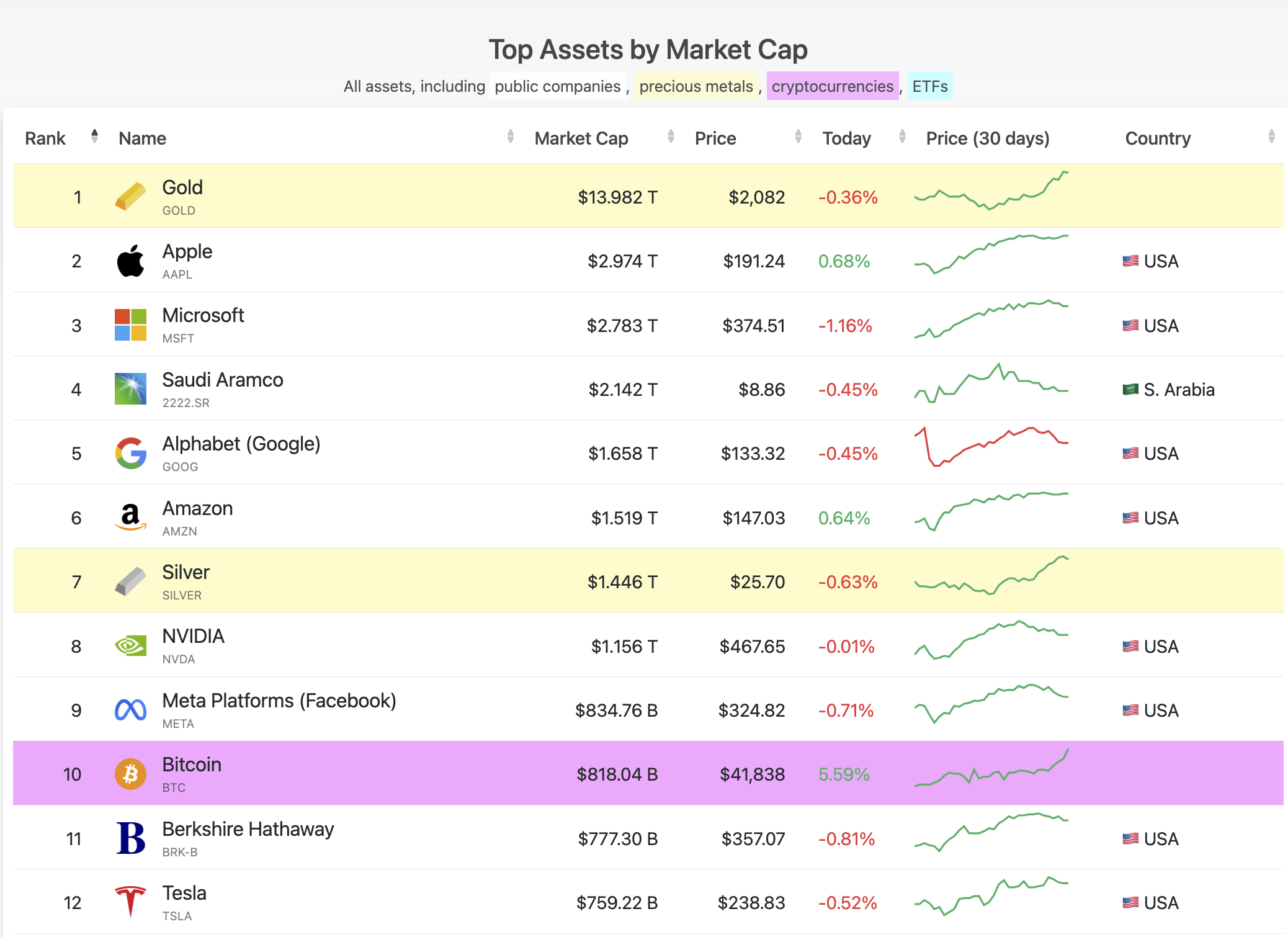Click the $818.04 B market cap value

[x=617, y=774]
